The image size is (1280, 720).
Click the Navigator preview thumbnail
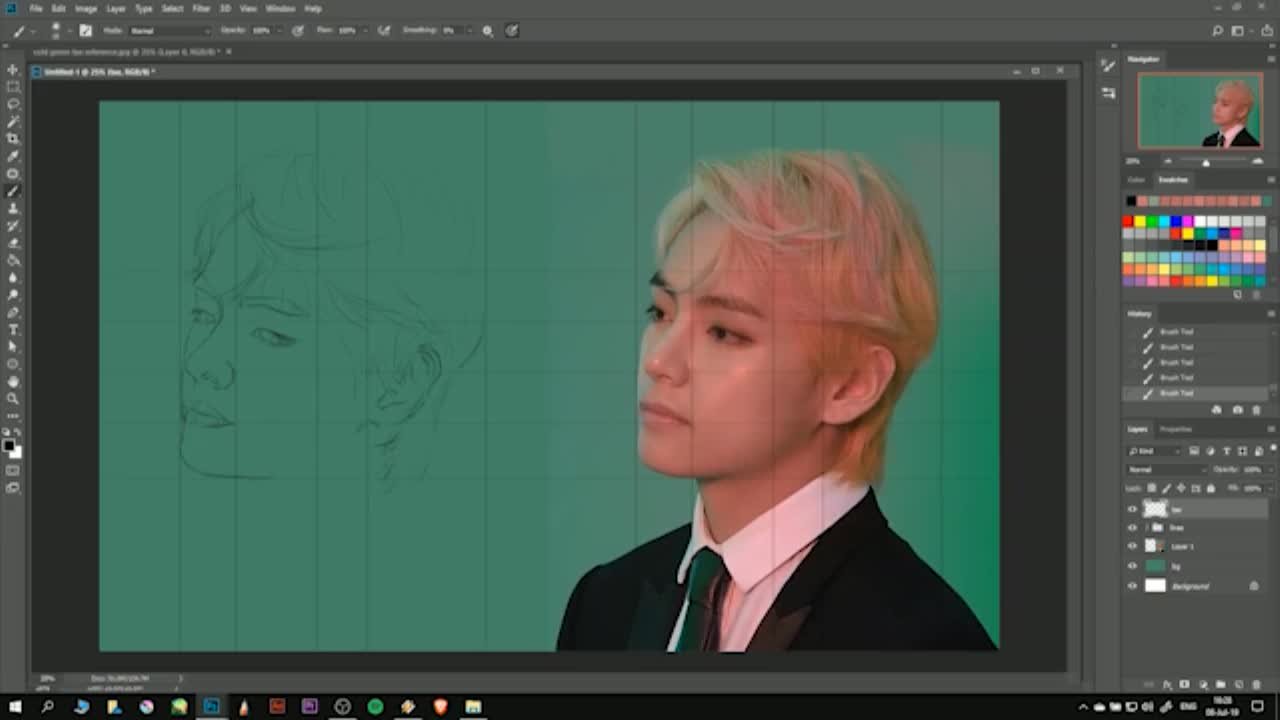pos(1200,111)
